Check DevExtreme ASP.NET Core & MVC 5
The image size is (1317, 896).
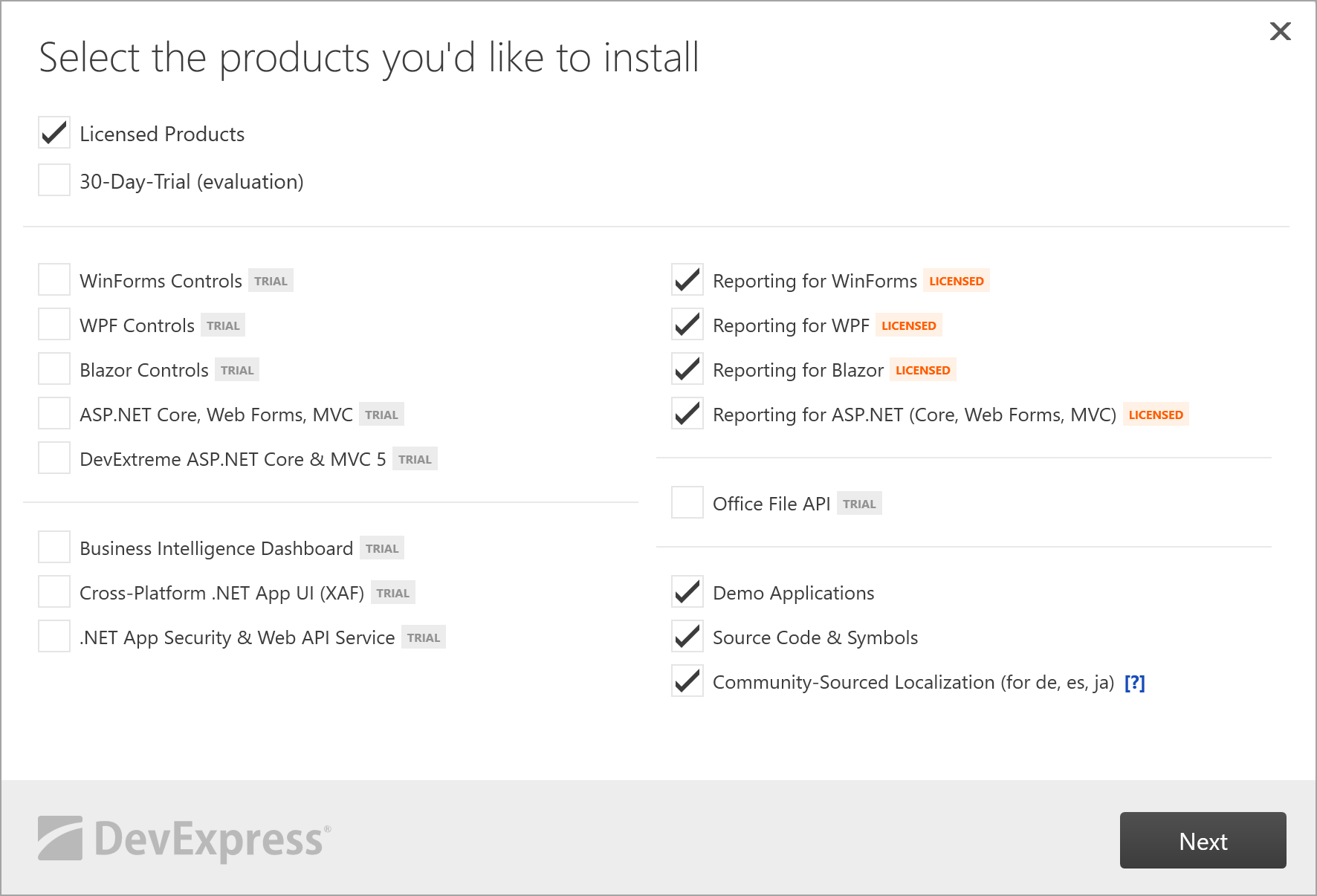click(54, 458)
